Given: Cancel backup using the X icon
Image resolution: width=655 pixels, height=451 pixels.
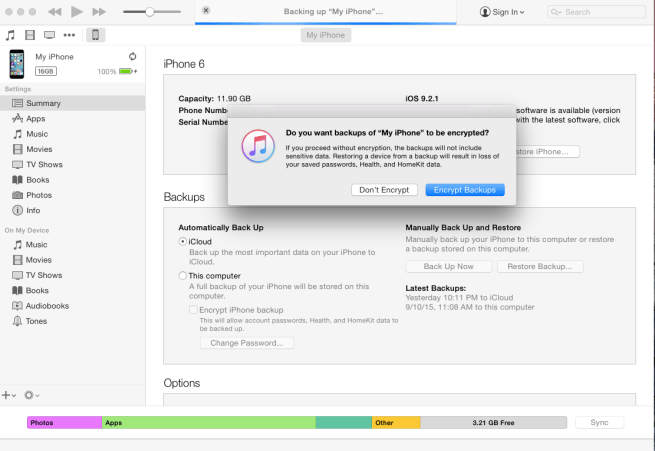Looking at the screenshot, I should click(x=206, y=11).
